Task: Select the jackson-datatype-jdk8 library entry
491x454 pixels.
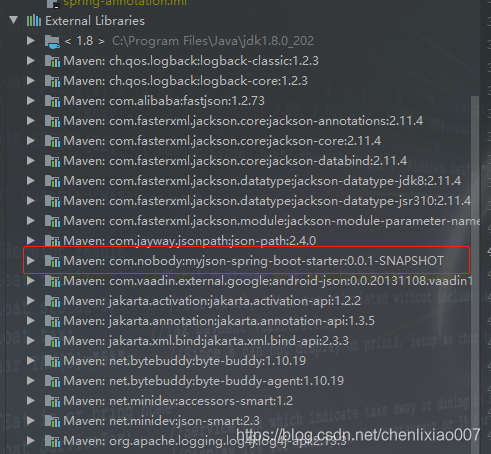Action: pyautogui.click(x=262, y=181)
